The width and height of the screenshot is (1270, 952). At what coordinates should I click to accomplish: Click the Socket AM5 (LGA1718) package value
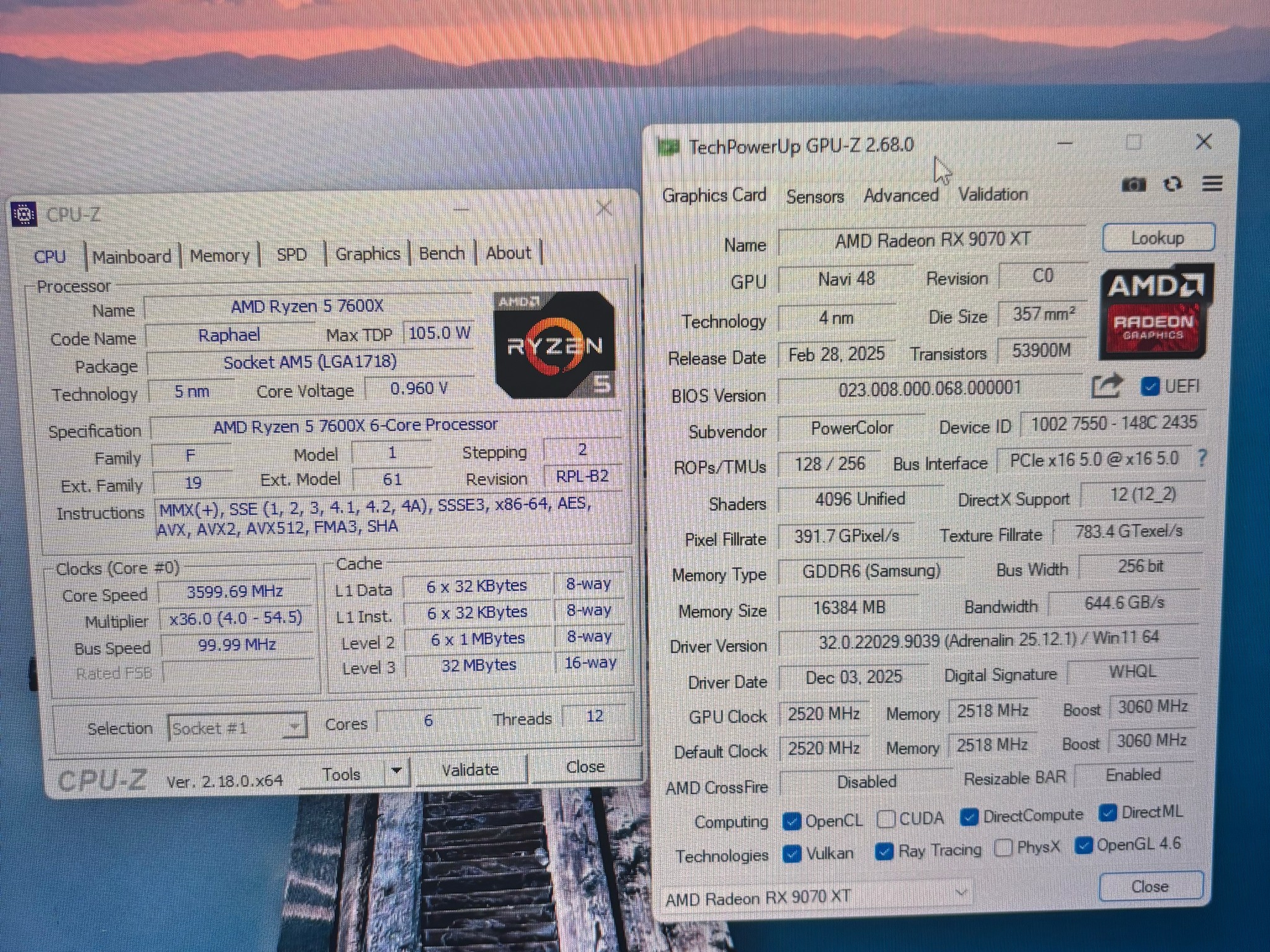[x=310, y=363]
